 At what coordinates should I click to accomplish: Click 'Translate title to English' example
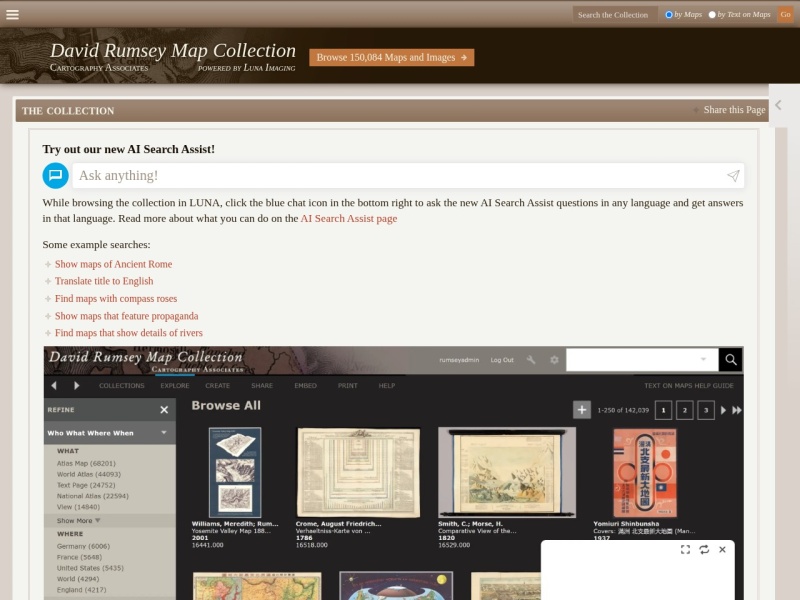104,281
